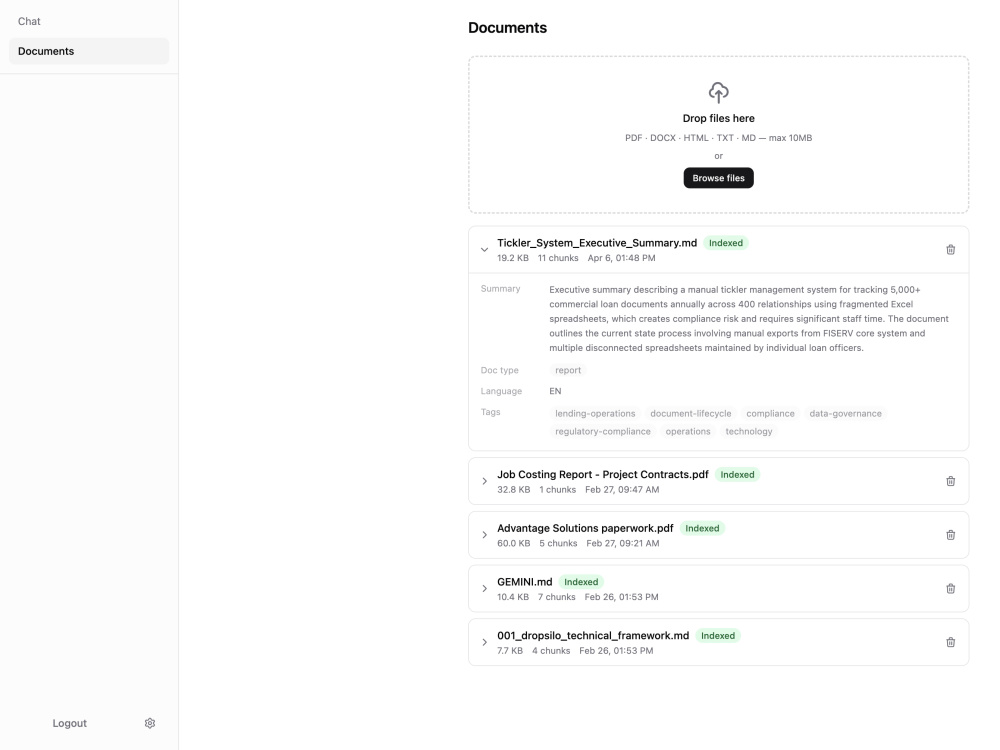Image resolution: width=1000 pixels, height=750 pixels.
Task: Expand GEMINI.md document details
Action: pyautogui.click(x=484, y=588)
